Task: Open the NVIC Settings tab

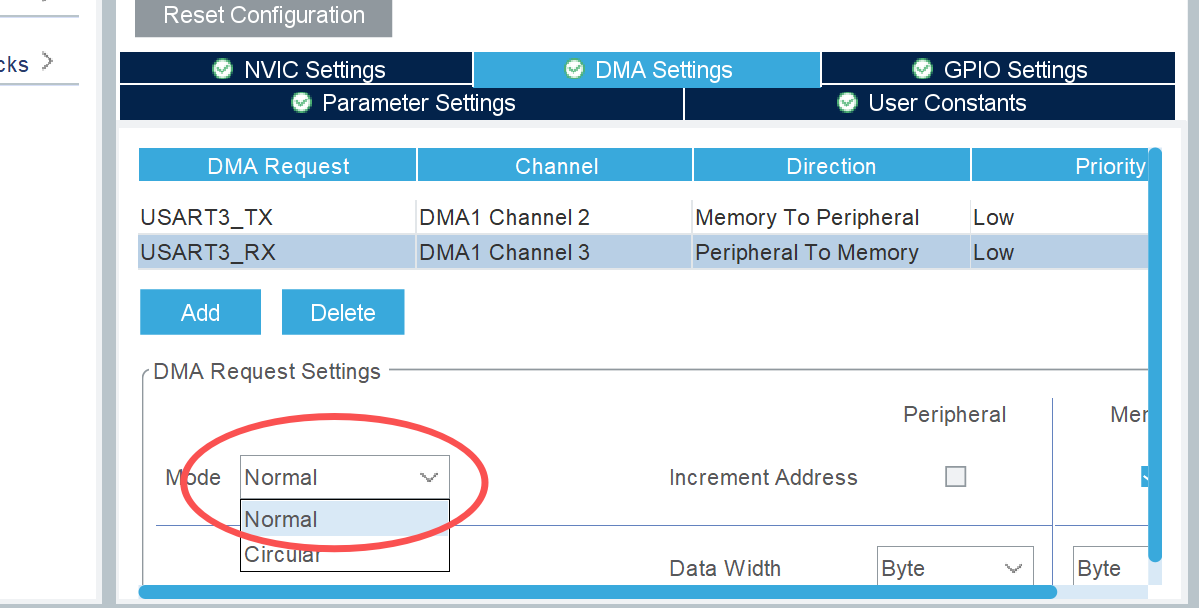Action: (296, 70)
